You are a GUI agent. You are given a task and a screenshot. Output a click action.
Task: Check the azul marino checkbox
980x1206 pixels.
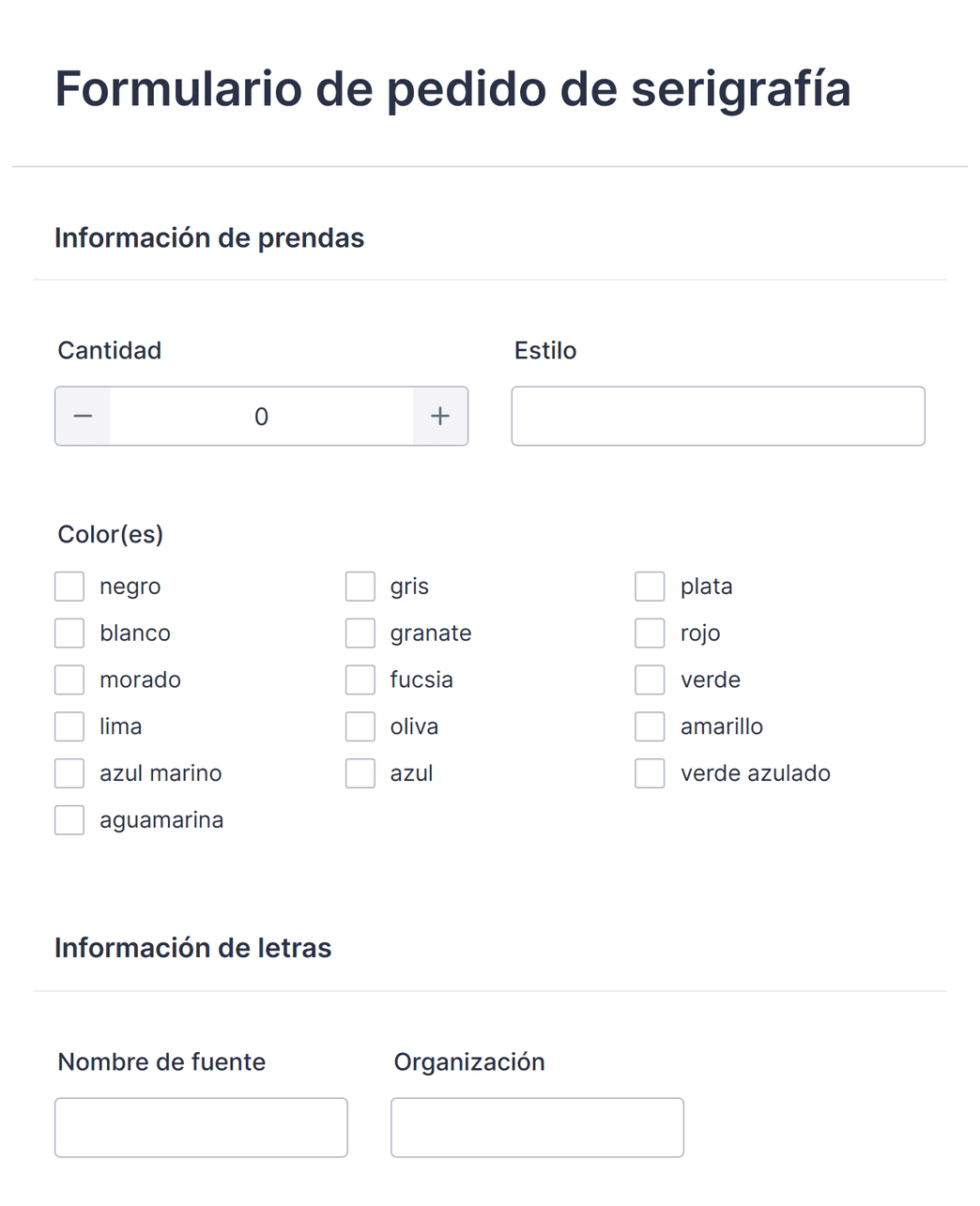point(69,773)
